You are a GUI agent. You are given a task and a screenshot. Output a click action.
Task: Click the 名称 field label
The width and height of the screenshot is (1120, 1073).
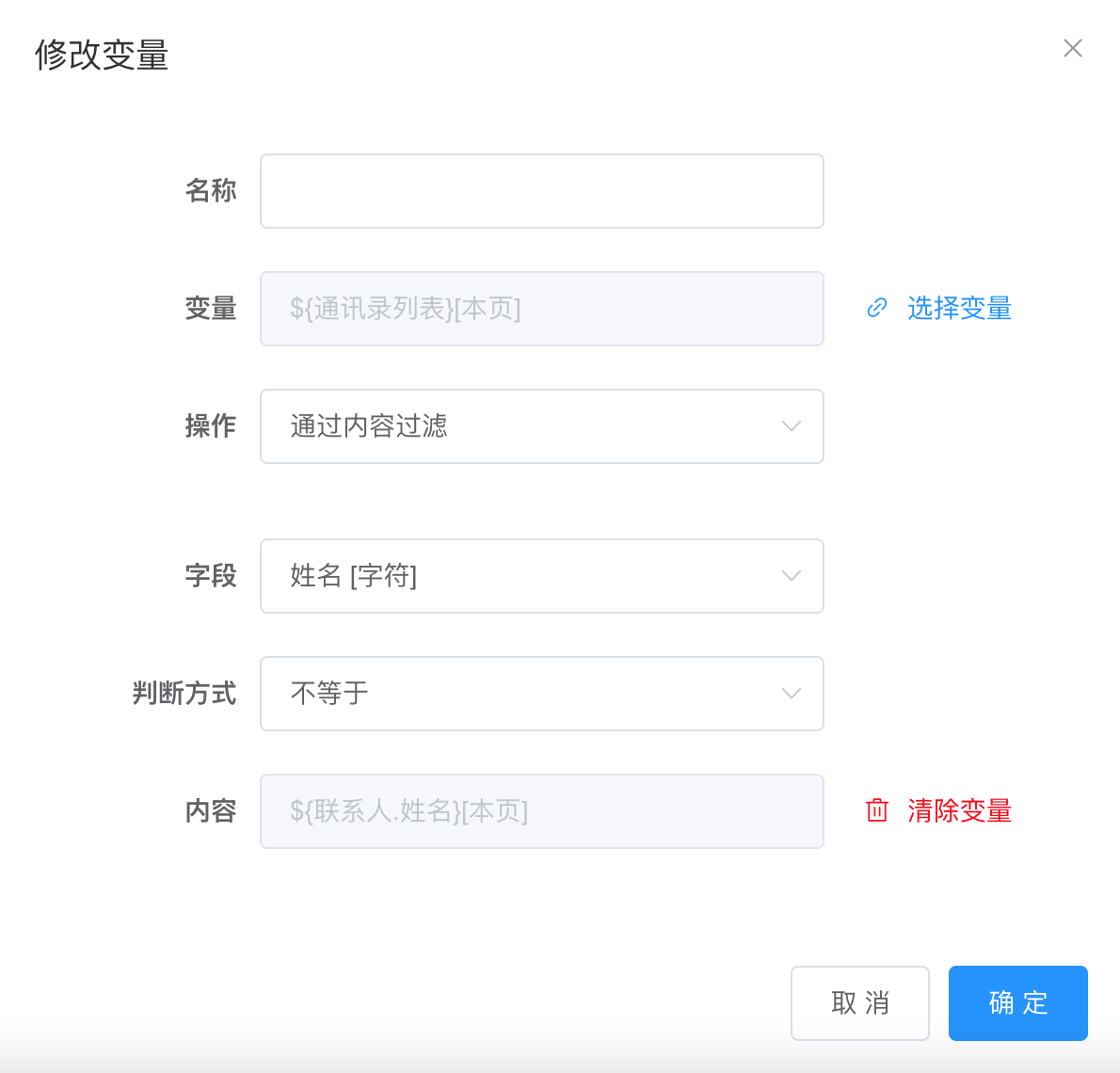(x=211, y=191)
